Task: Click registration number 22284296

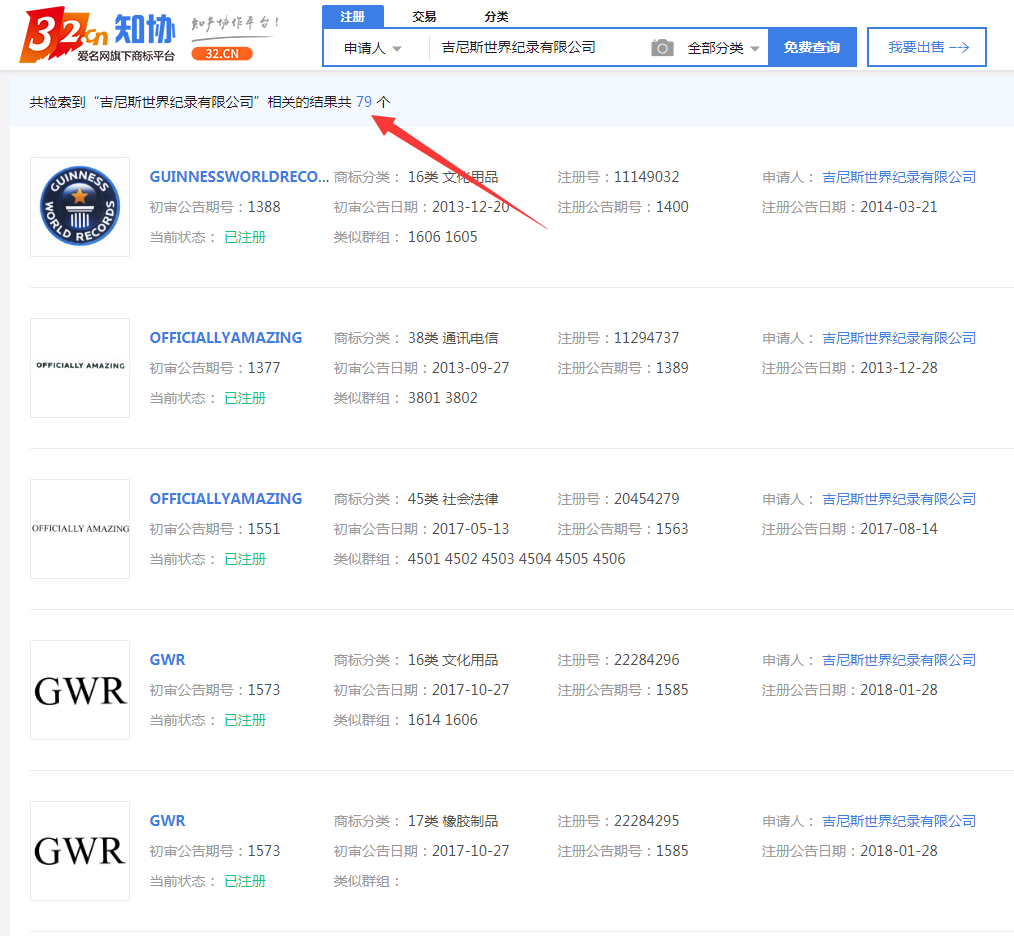Action: [647, 660]
